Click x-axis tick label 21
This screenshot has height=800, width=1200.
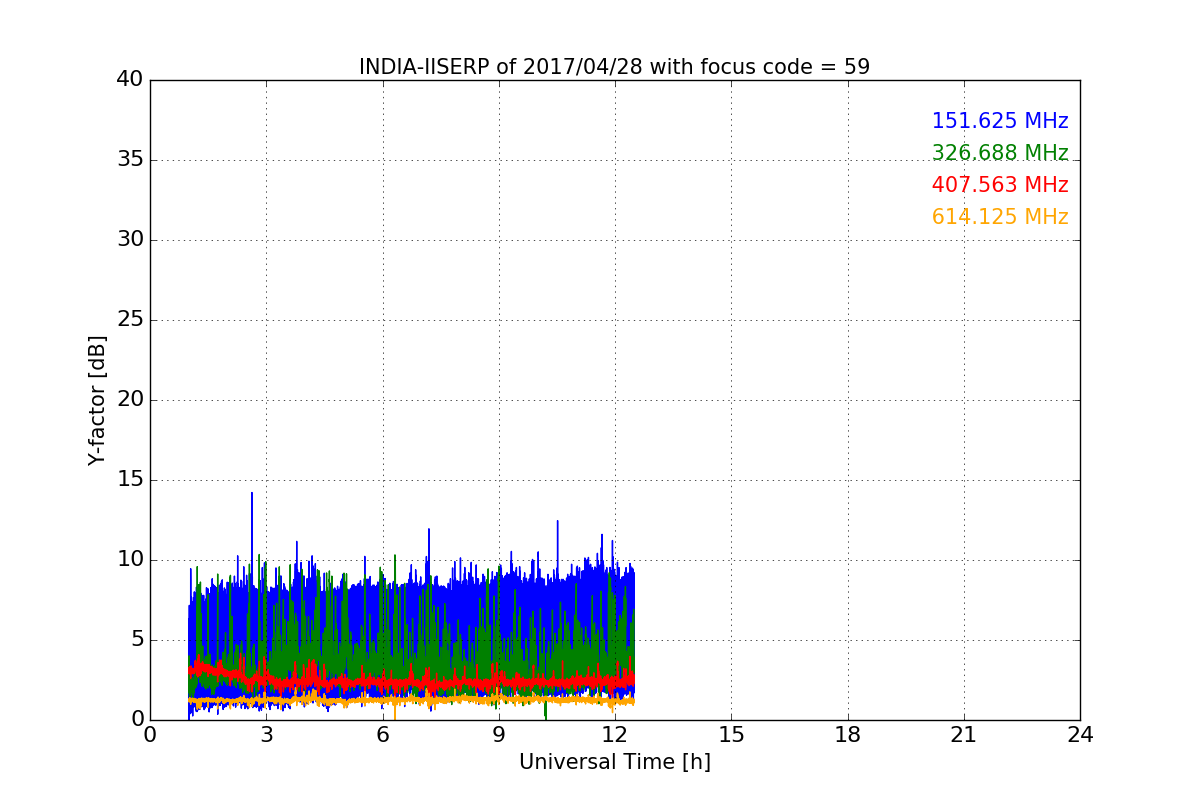pyautogui.click(x=964, y=735)
